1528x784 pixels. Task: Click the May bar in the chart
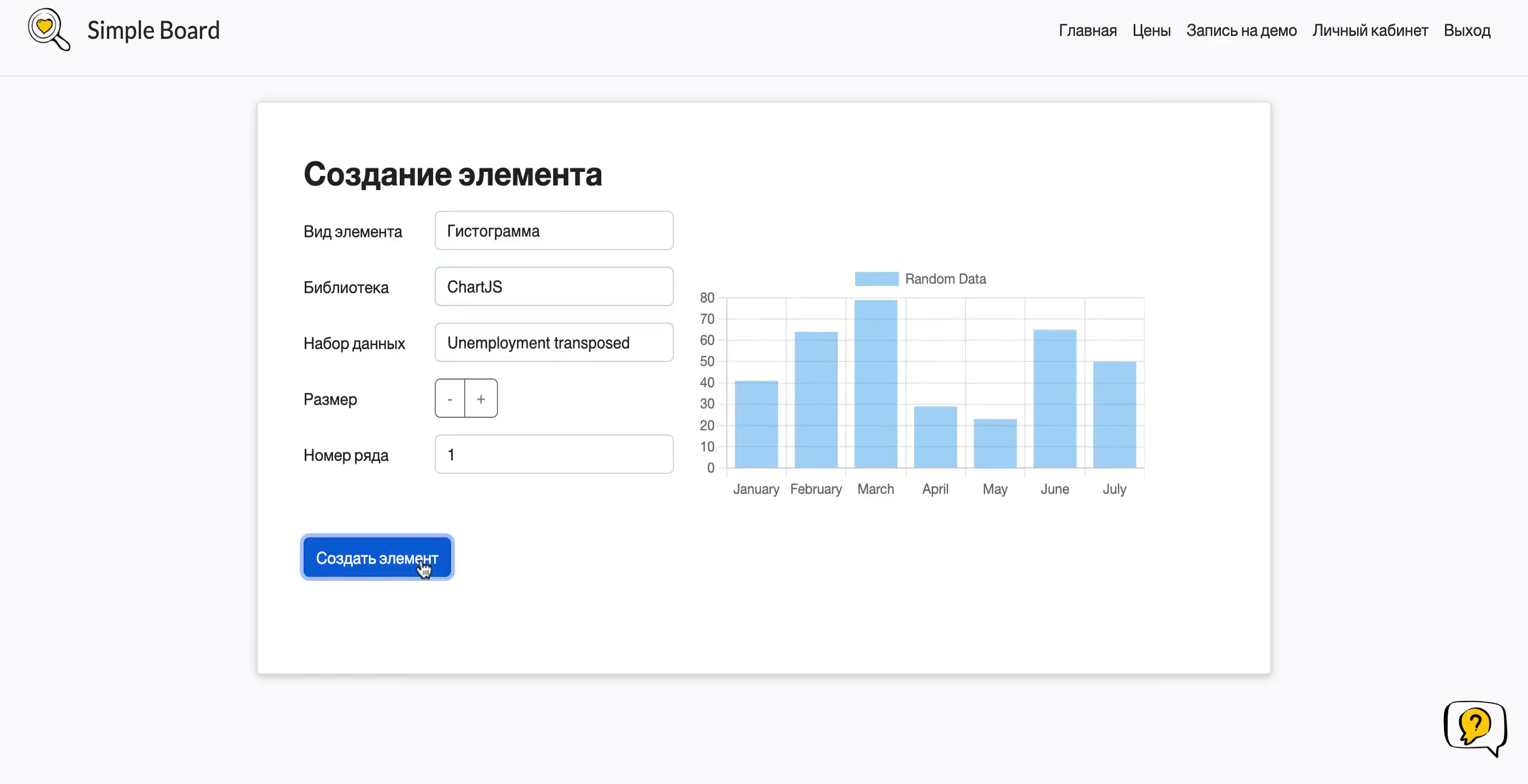[x=996, y=444]
